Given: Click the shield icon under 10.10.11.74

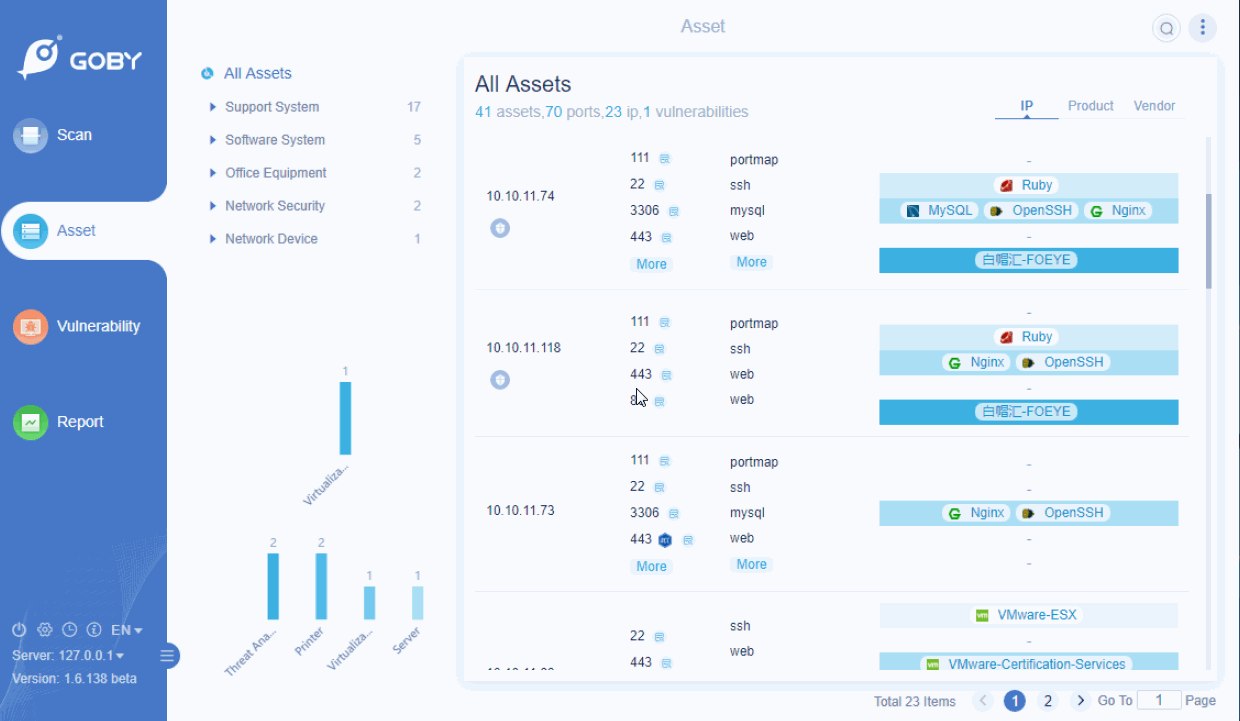Looking at the screenshot, I should tap(500, 228).
